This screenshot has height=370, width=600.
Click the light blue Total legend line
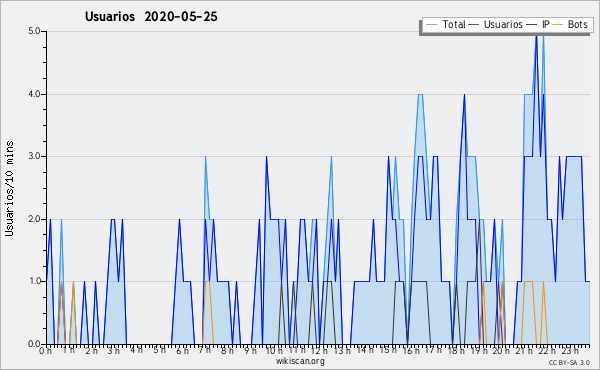(431, 25)
